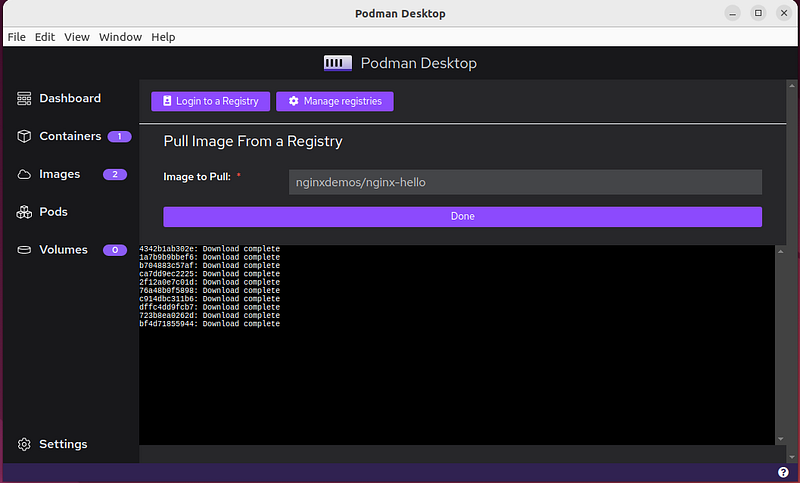
Task: Maximize the Podman Desktop window
Action: pos(758,13)
